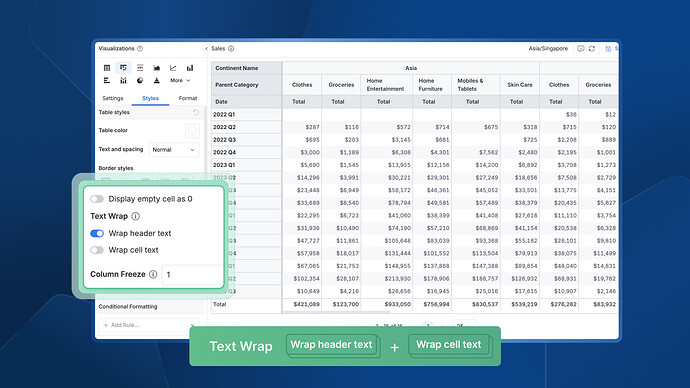Open the Text and spacing Normal dropdown
This screenshot has width=690, height=388.
(x=174, y=150)
